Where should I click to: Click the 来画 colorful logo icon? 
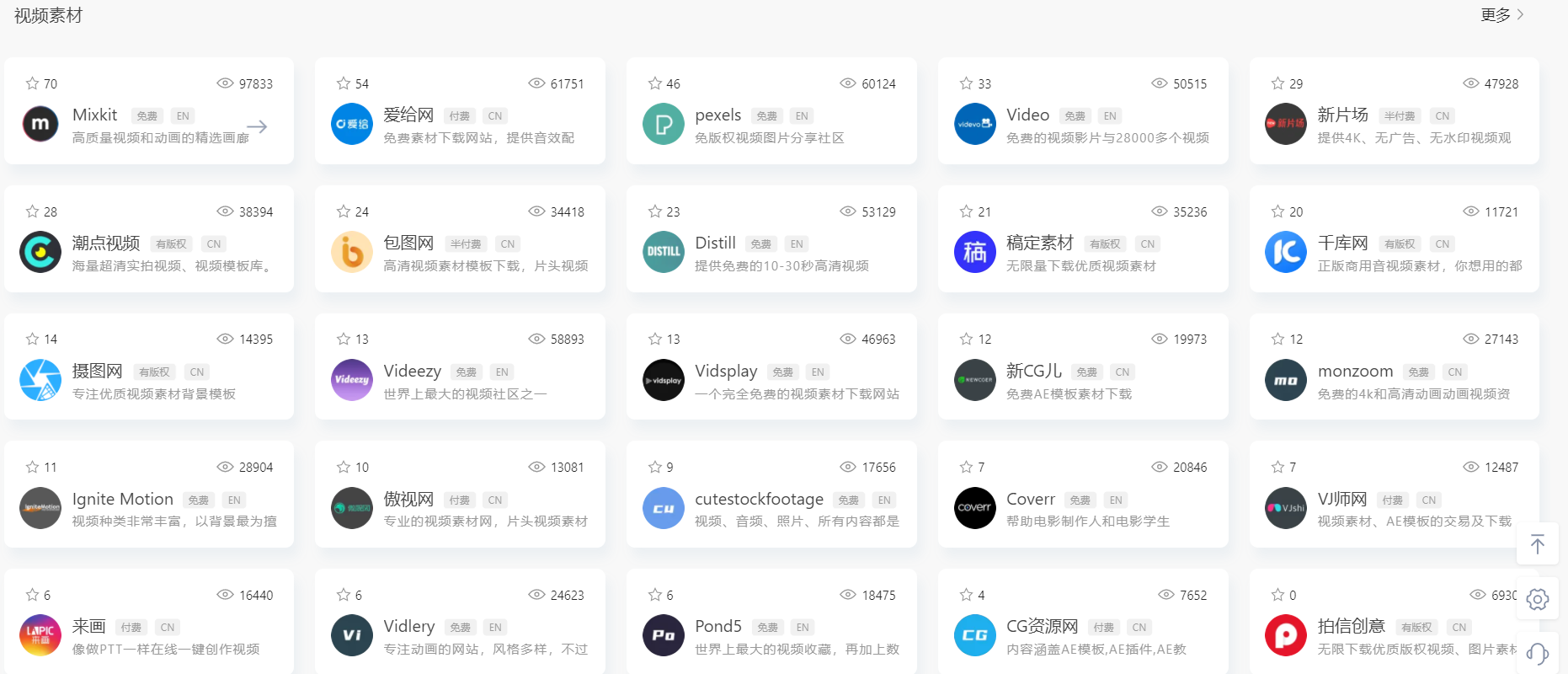40,635
